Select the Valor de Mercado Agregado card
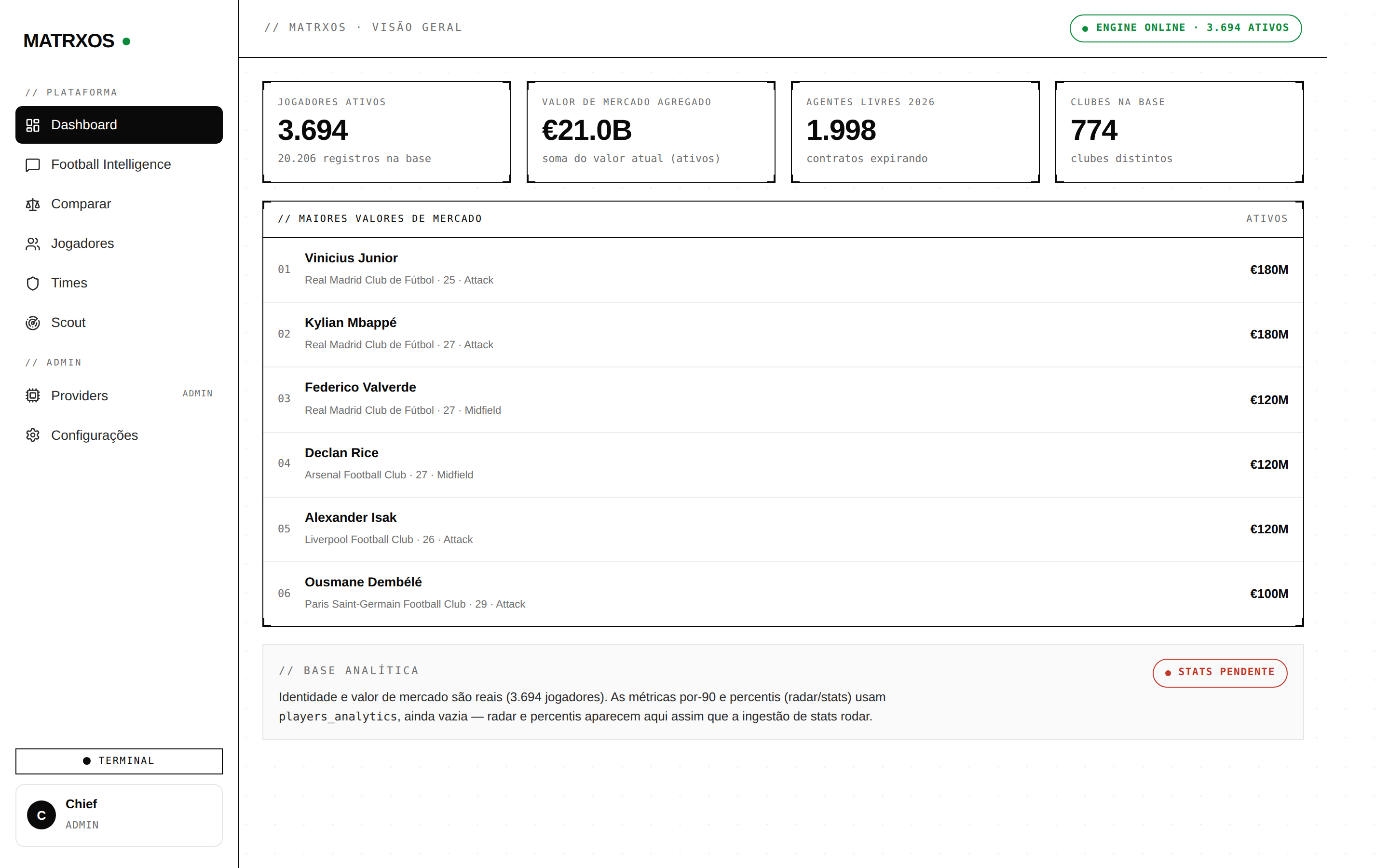Screen dimensions: 1389x868 [651, 132]
